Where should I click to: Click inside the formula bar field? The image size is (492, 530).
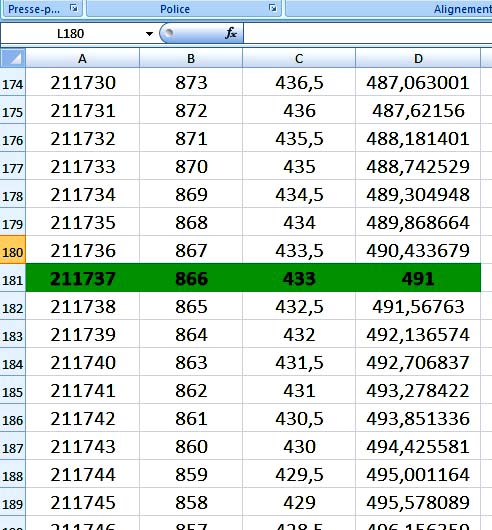pyautogui.click(x=368, y=33)
